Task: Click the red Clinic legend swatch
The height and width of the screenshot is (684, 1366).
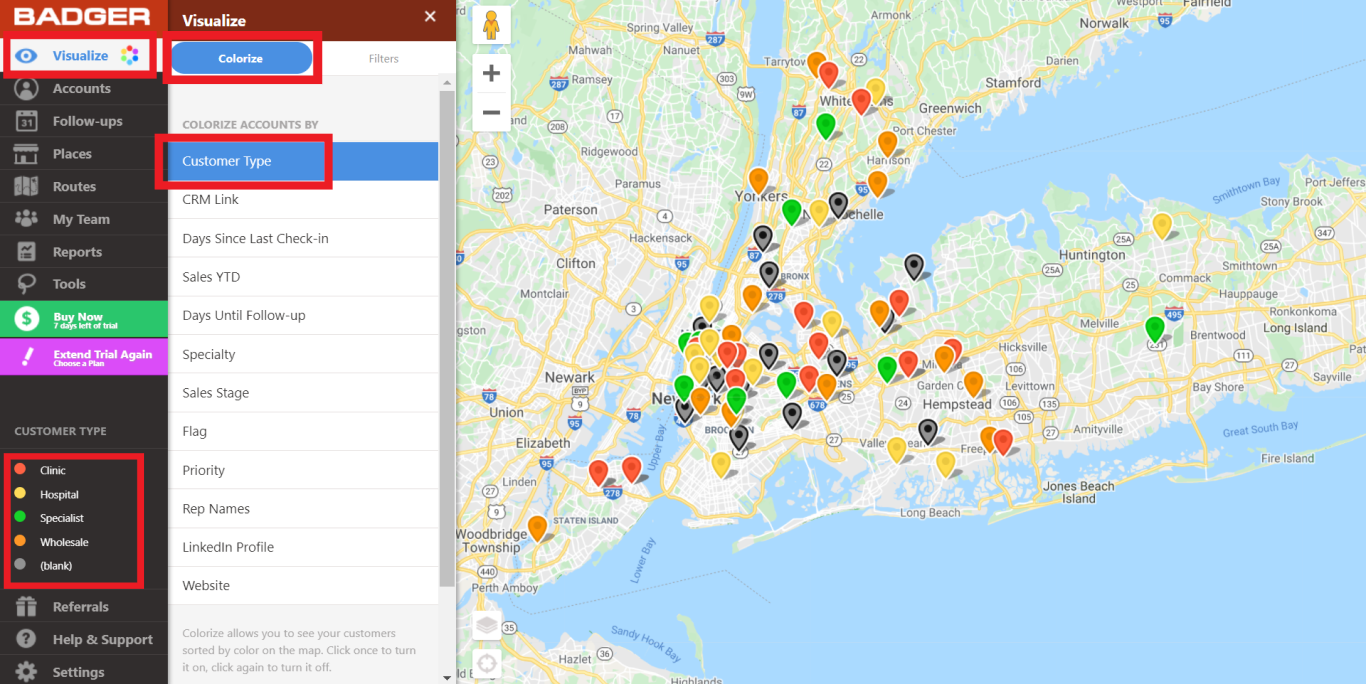Action: tap(20, 470)
